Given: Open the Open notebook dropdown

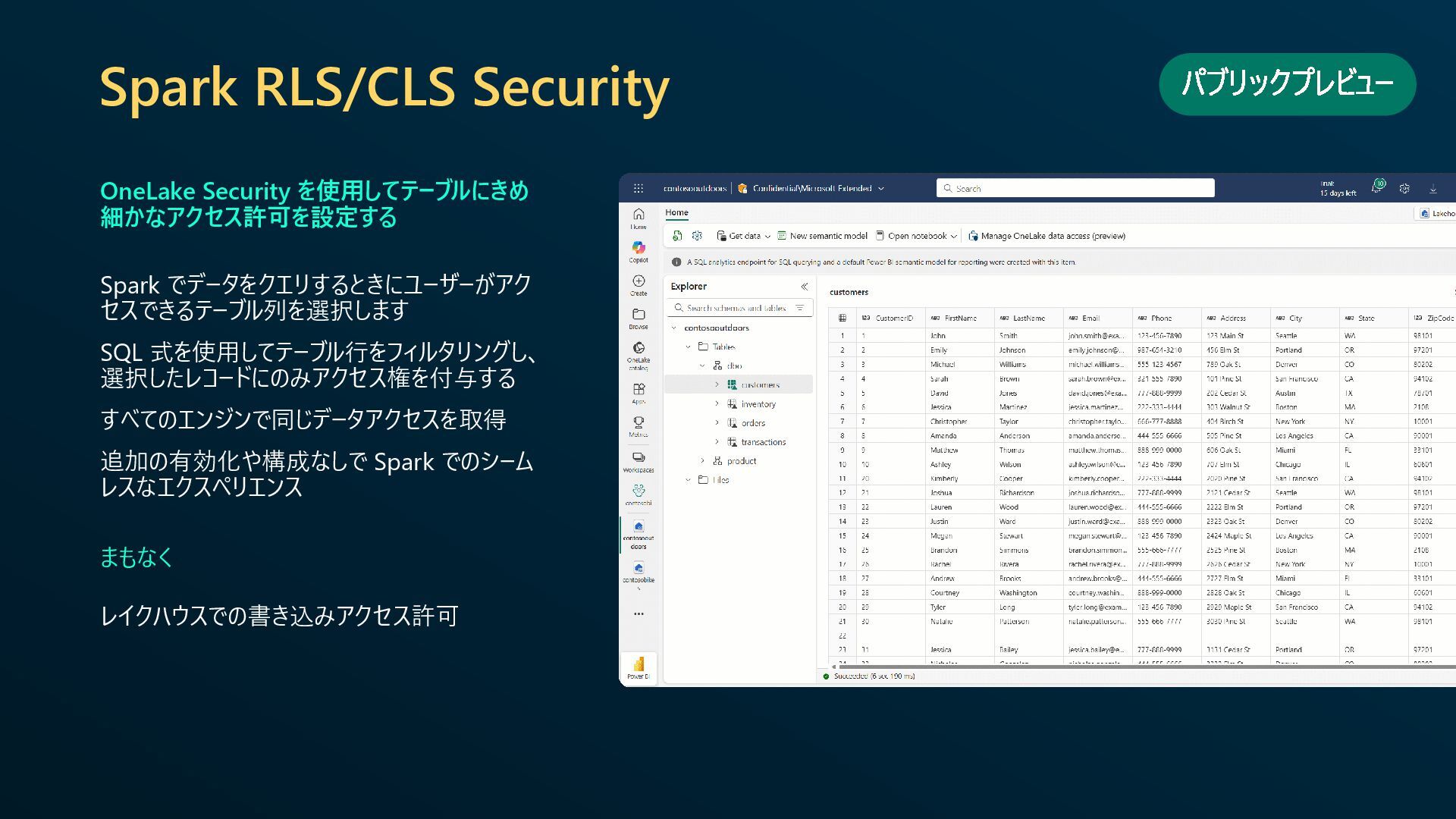Looking at the screenshot, I should (x=916, y=236).
